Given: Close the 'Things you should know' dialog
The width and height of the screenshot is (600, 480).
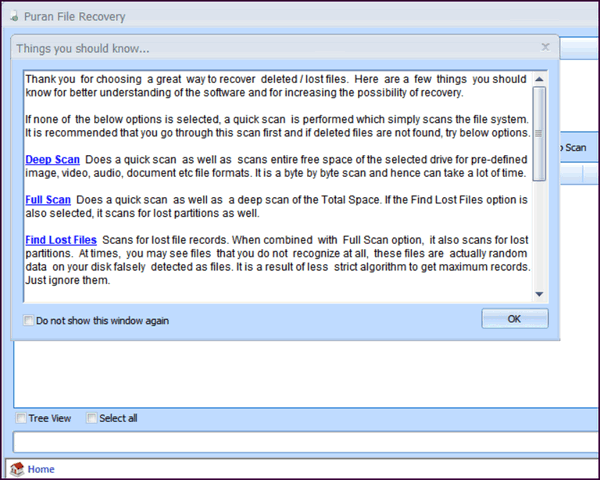Looking at the screenshot, I should pyautogui.click(x=545, y=47).
